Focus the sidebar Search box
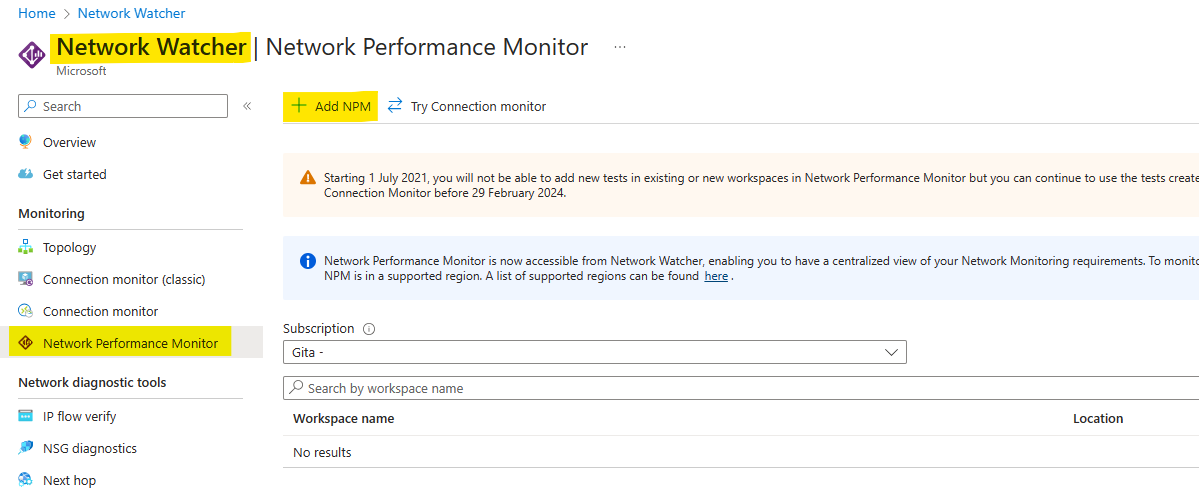Viewport: 1199px width, 500px height. click(122, 106)
